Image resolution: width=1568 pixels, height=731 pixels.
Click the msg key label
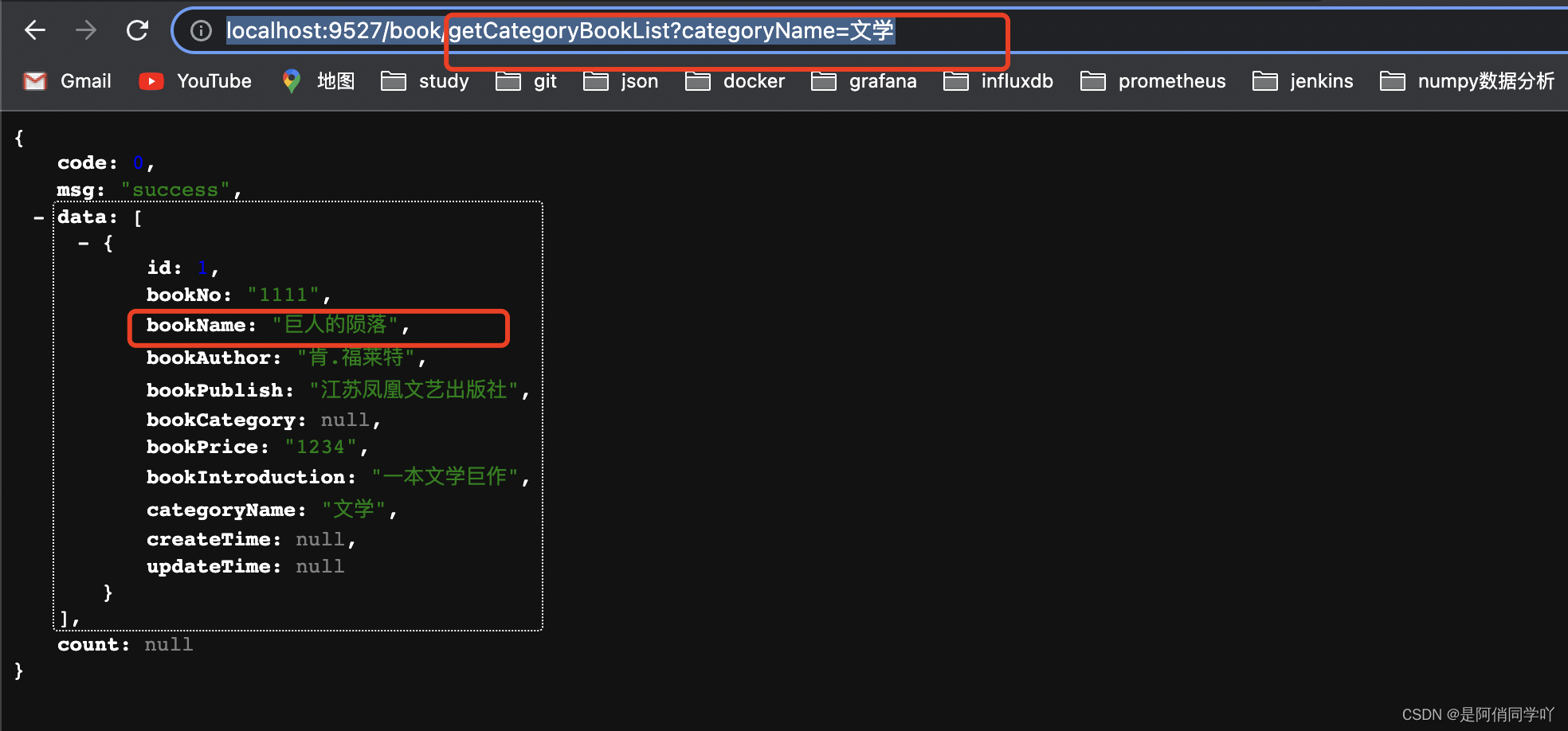tap(80, 190)
